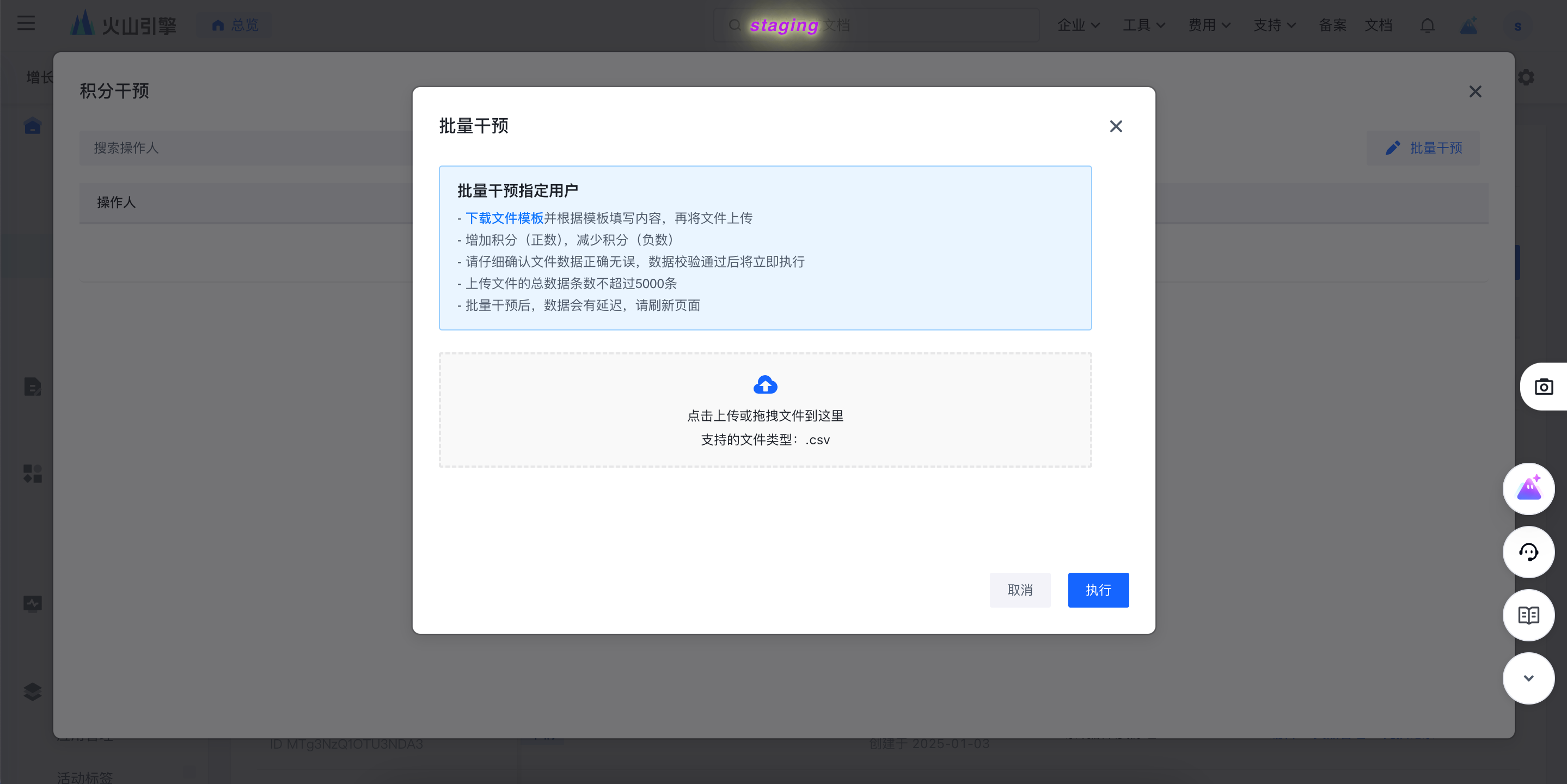The width and height of the screenshot is (1567, 784).
Task: Click home icon in left sidebar
Action: (x=32, y=125)
